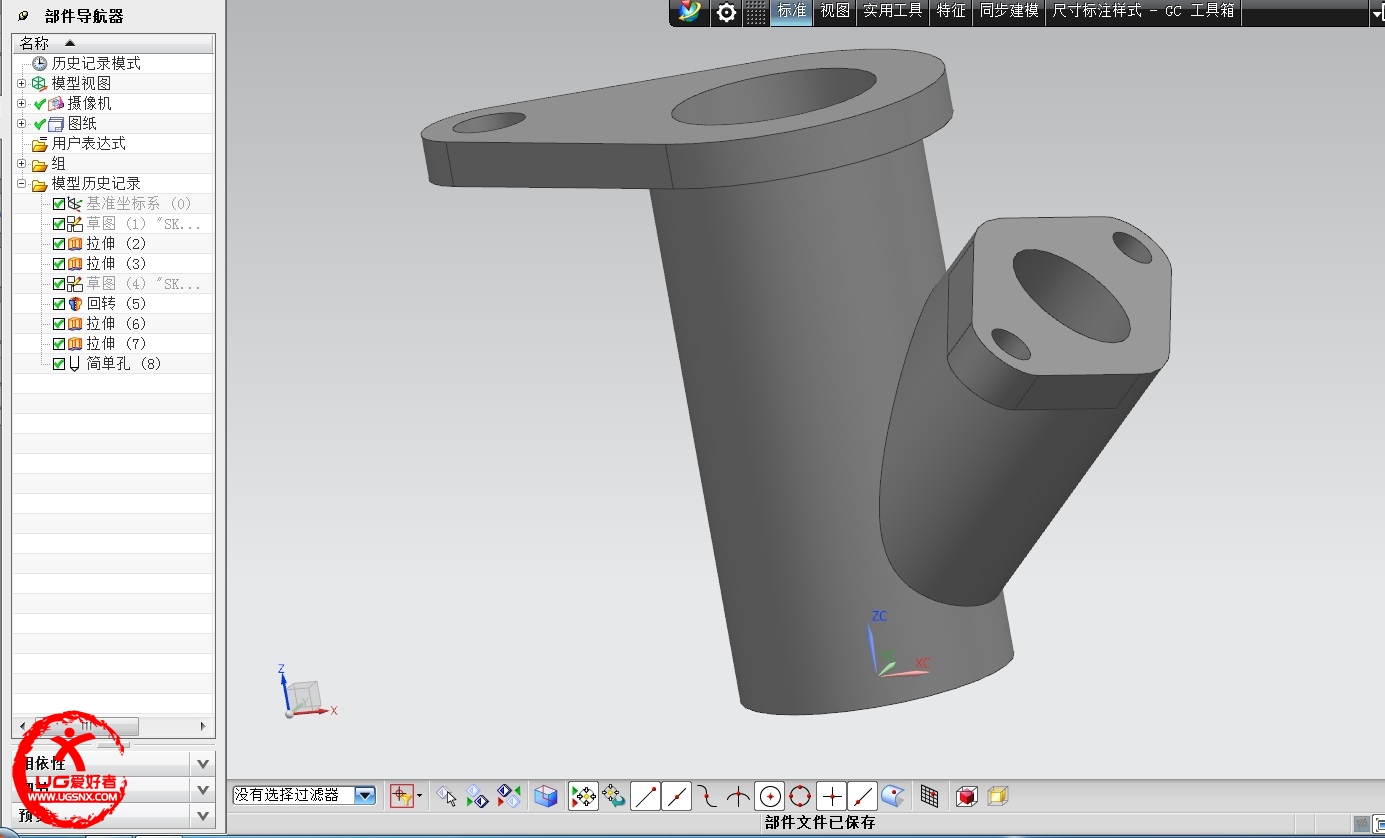Expand the 组 tree node
This screenshot has height=838, width=1385.
point(21,163)
